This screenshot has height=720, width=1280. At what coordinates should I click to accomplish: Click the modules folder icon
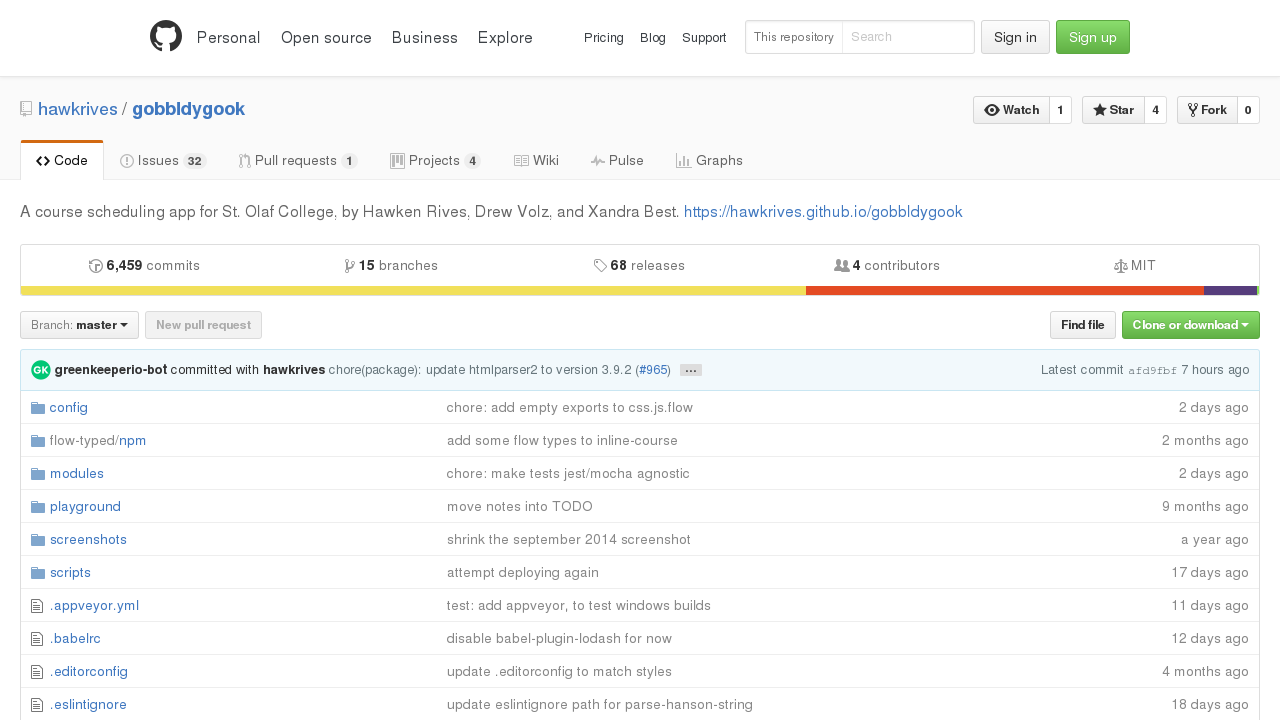38,474
